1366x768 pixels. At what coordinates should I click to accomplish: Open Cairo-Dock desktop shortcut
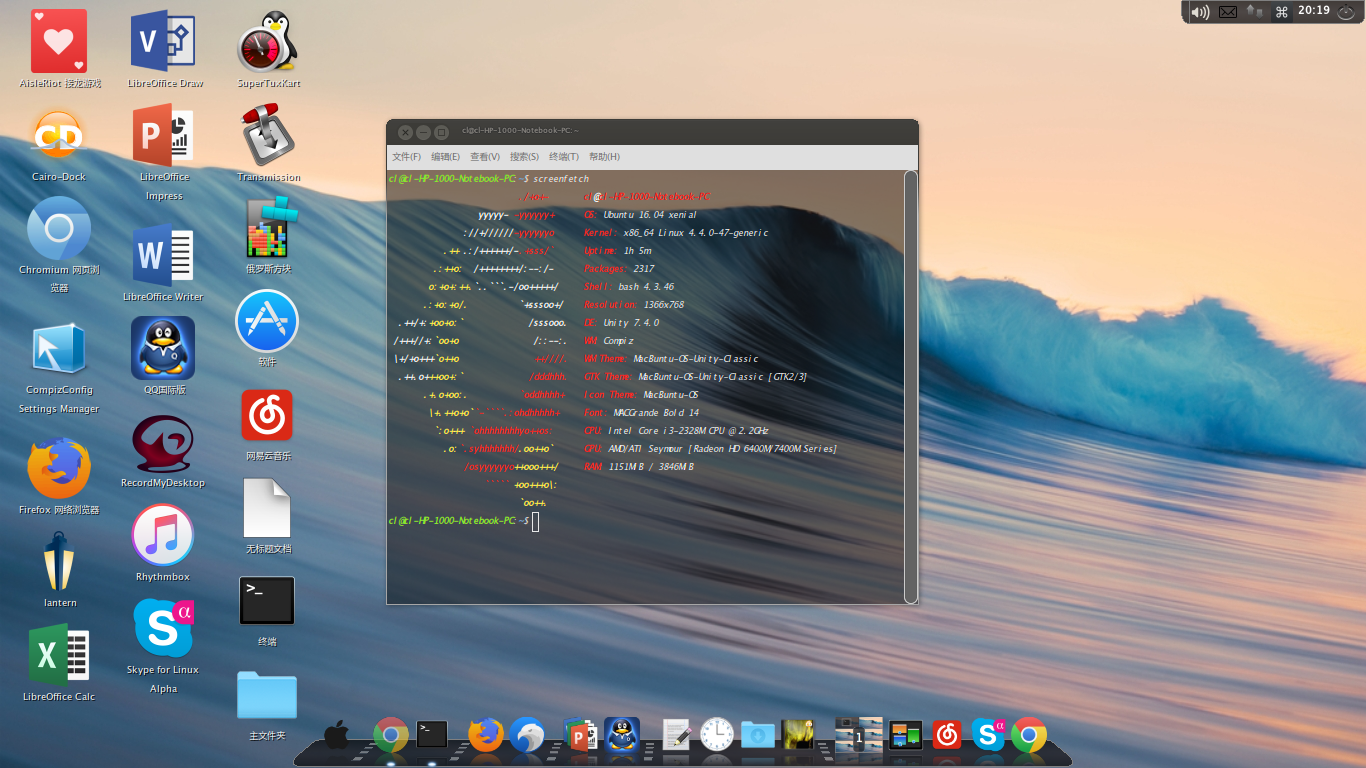57,134
